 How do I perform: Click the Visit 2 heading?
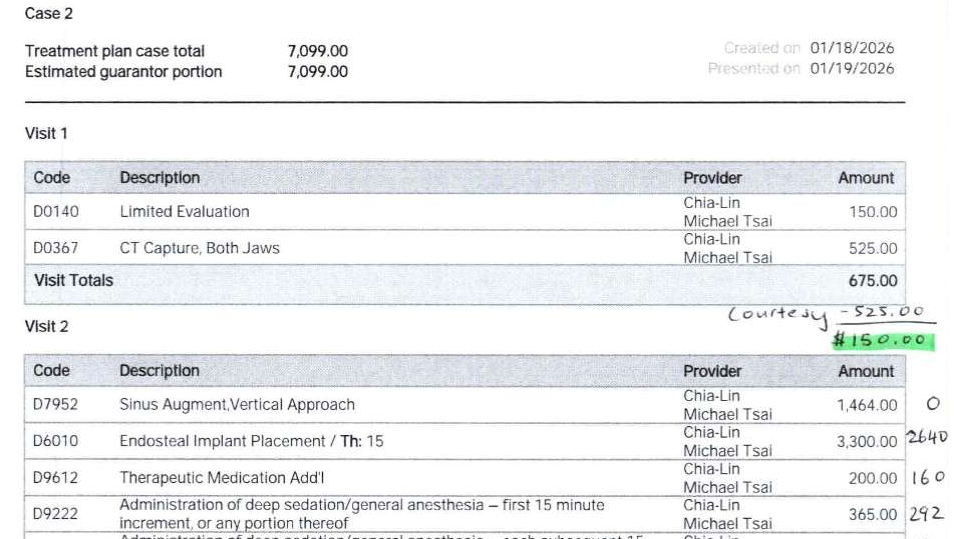pyautogui.click(x=47, y=327)
